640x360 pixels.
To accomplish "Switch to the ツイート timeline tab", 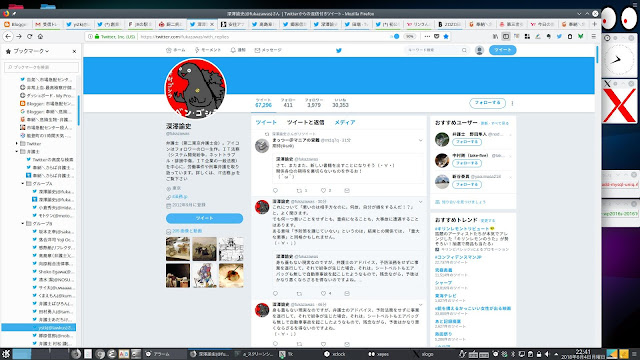I will point(266,122).
